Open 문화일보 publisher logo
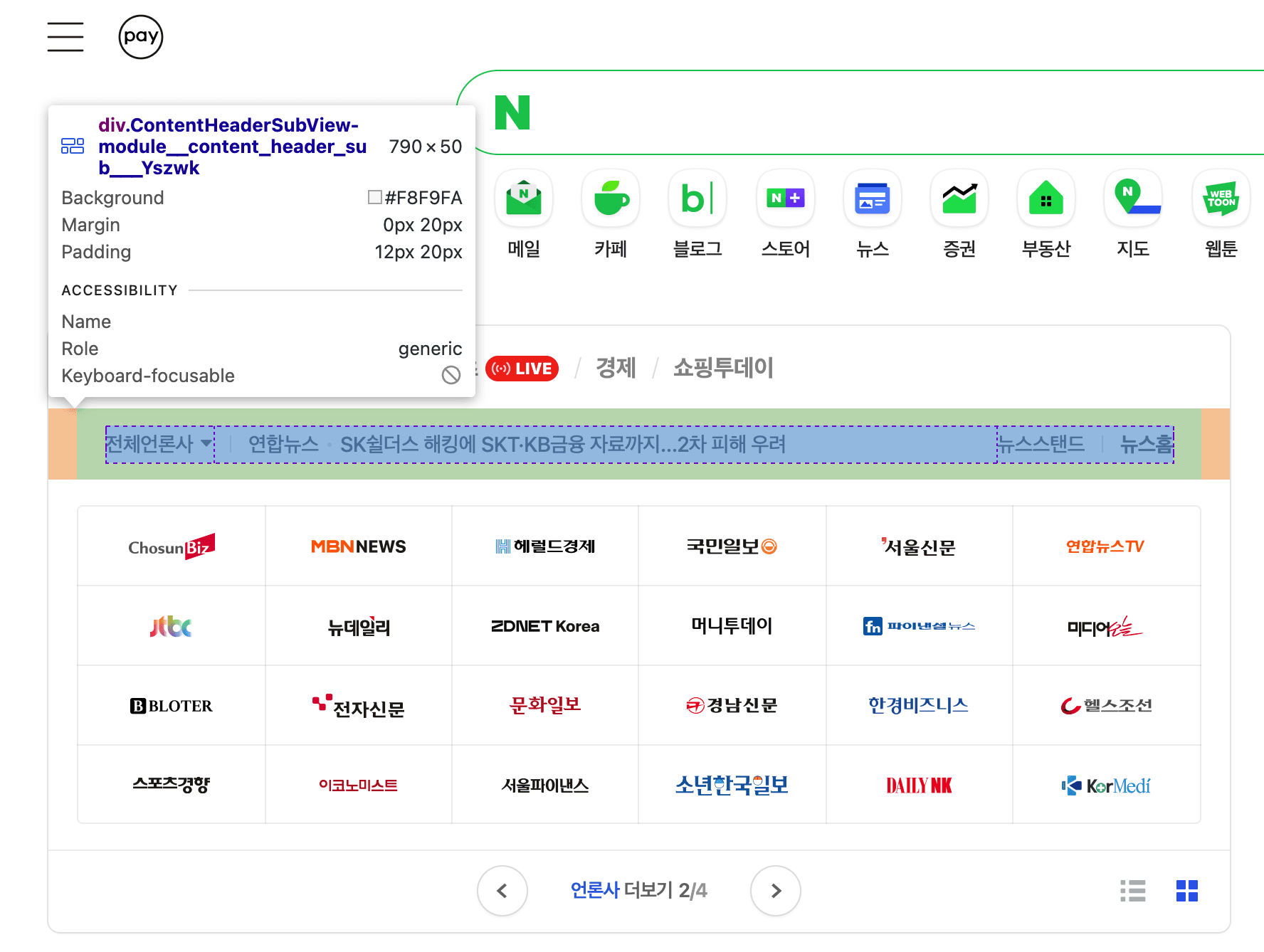1264x952 pixels. pos(545,706)
